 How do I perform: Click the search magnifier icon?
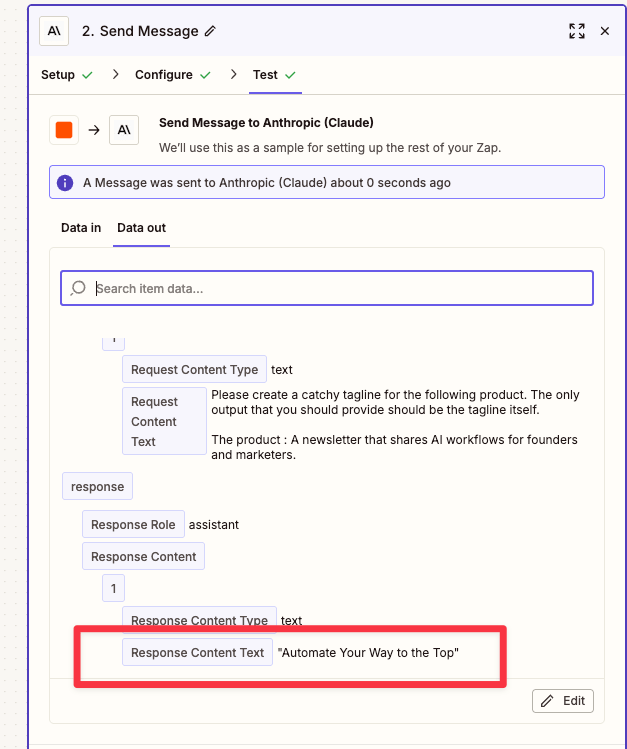click(78, 288)
